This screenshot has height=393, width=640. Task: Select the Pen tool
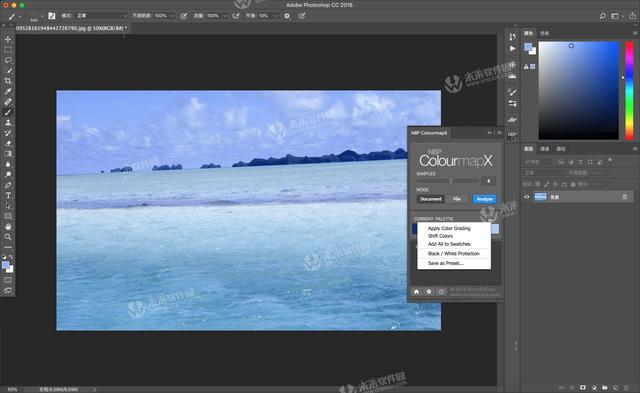(8, 185)
